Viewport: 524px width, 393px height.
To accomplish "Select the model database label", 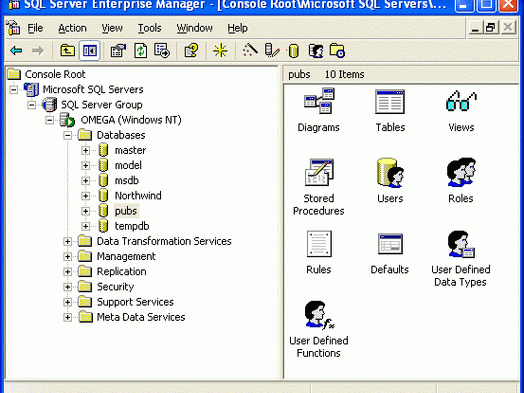I will pyautogui.click(x=128, y=165).
